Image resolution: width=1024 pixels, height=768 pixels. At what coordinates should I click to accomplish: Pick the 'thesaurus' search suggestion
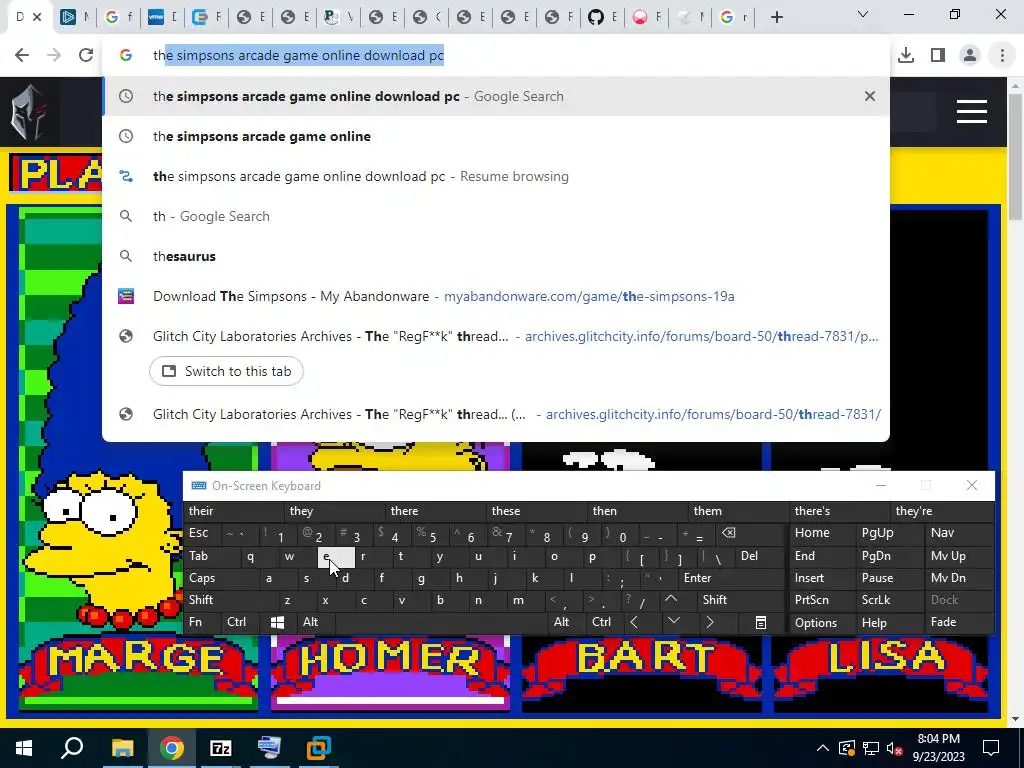click(x=496, y=256)
